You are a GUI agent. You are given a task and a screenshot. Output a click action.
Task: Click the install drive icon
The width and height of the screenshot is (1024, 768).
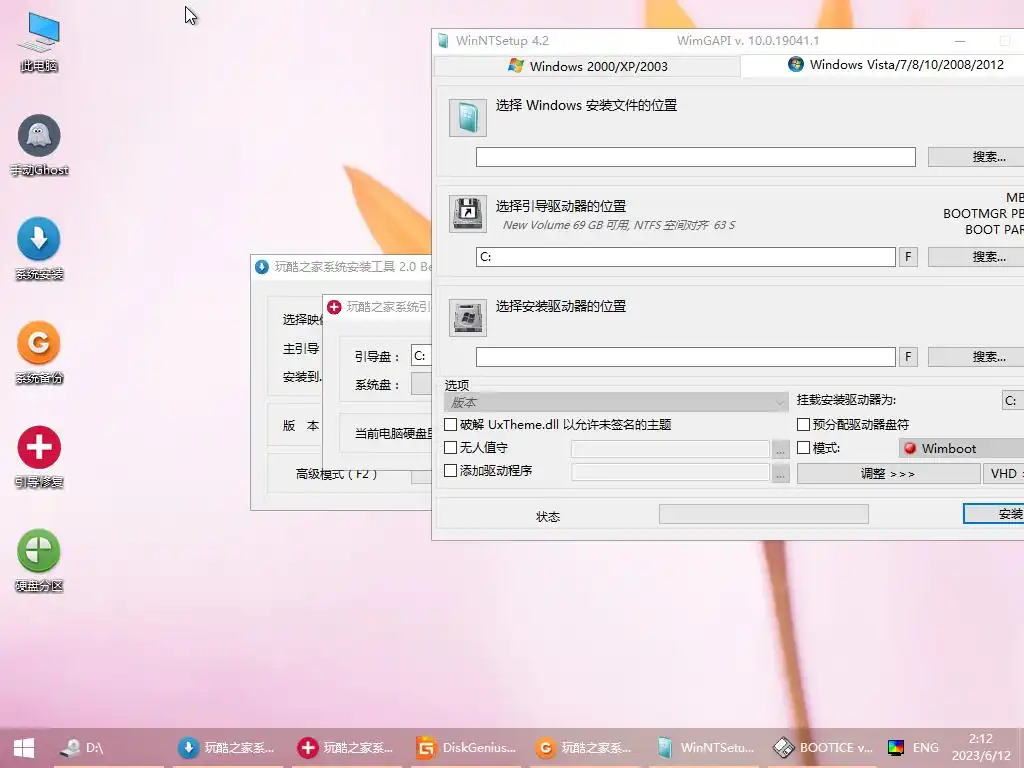[468, 317]
